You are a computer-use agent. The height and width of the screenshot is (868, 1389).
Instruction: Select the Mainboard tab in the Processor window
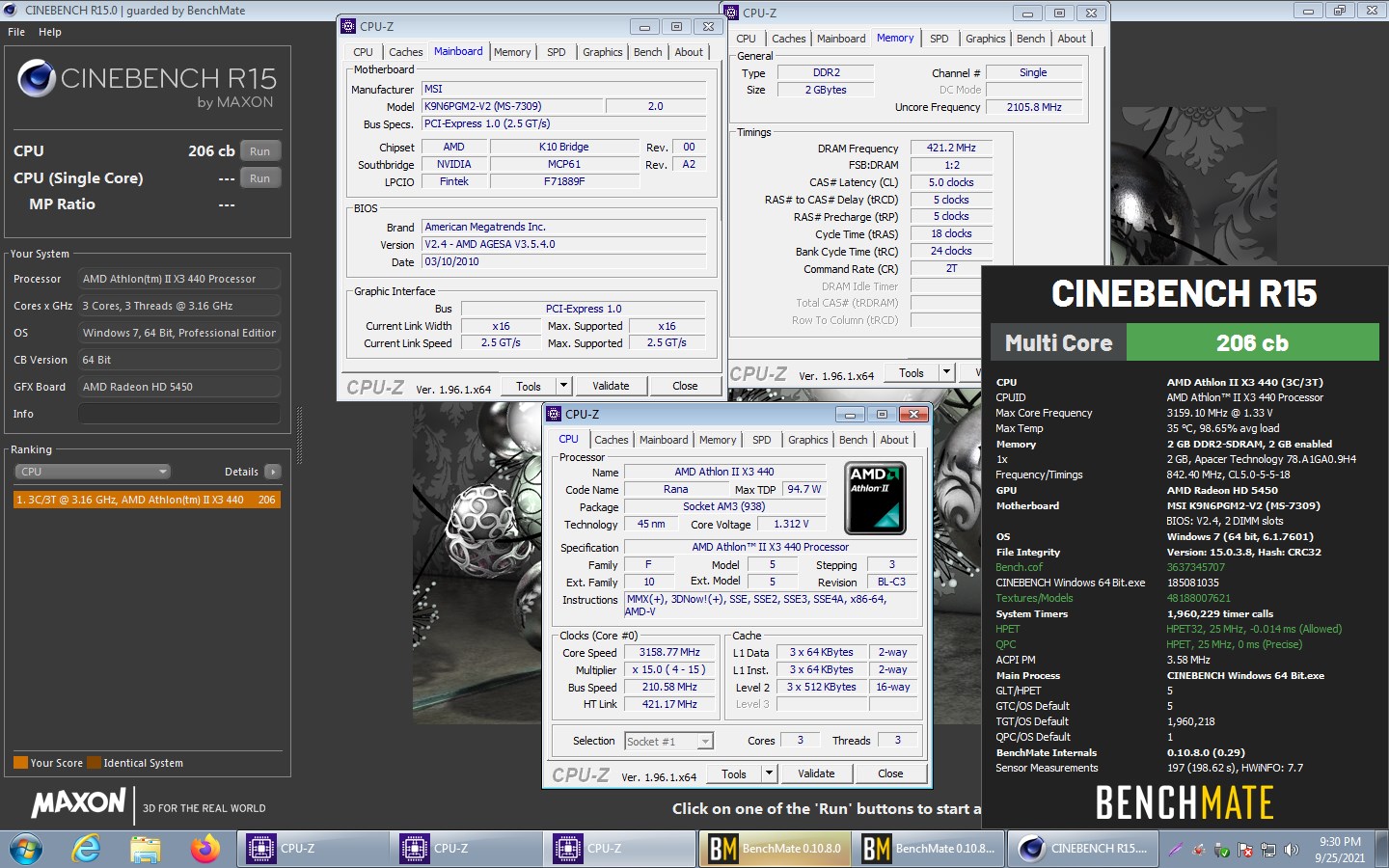click(664, 440)
